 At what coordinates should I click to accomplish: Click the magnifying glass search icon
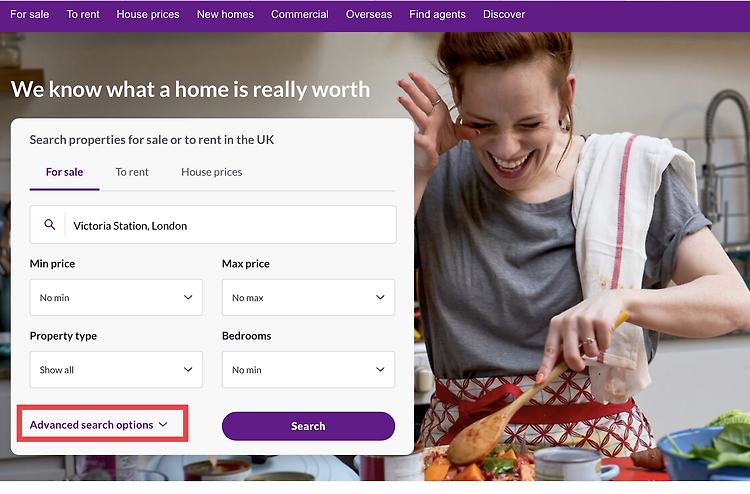click(50, 224)
